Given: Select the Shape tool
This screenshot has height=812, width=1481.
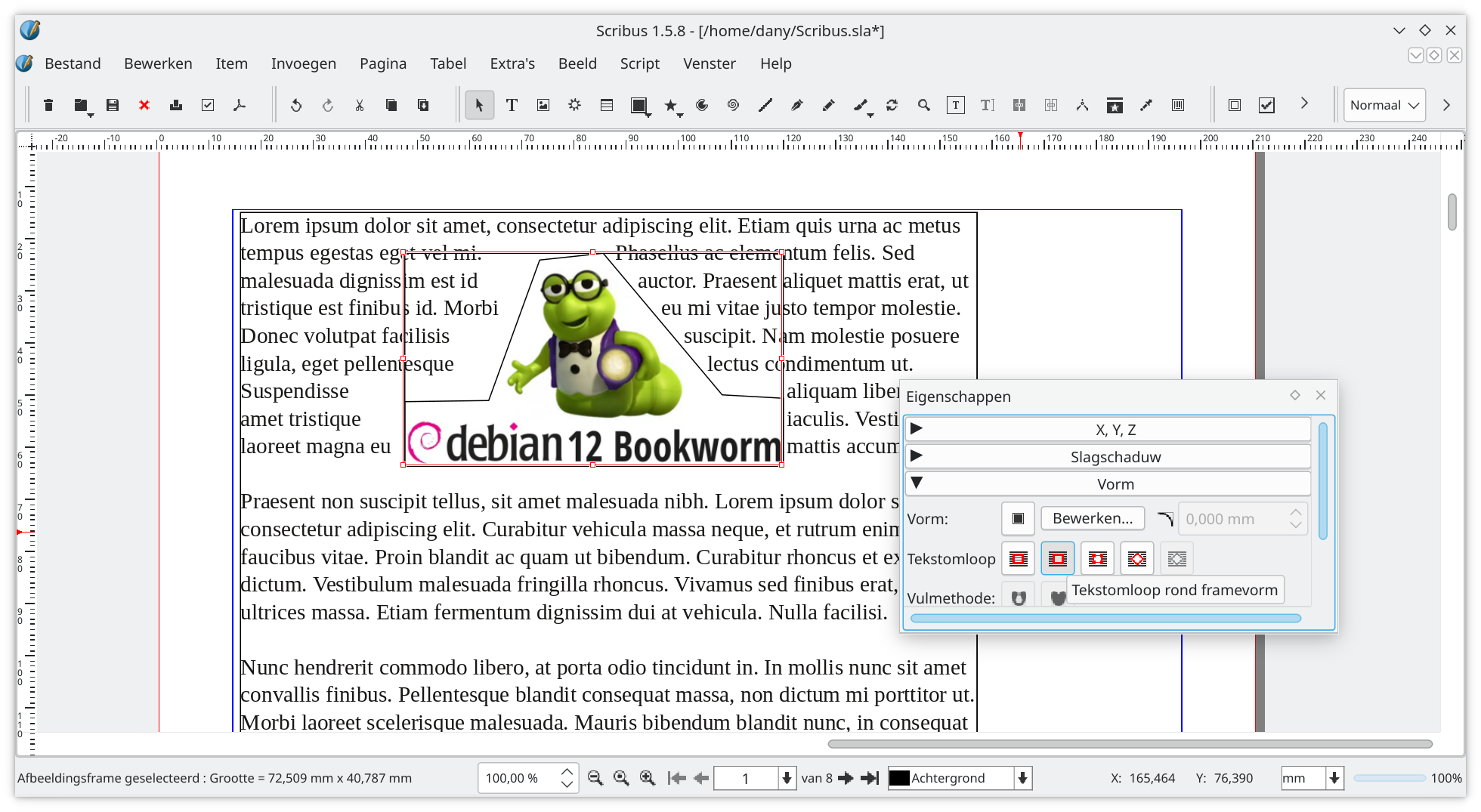Looking at the screenshot, I should [639, 105].
